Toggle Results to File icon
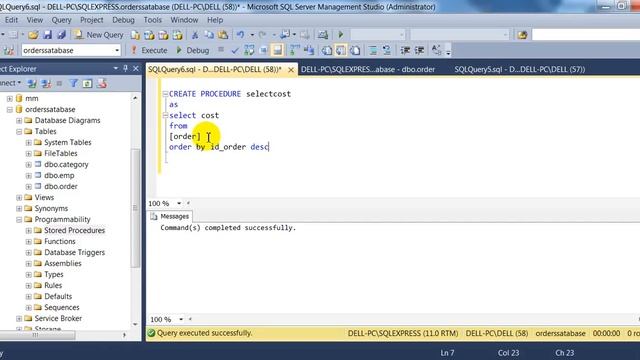640x360 pixels. click(x=355, y=51)
